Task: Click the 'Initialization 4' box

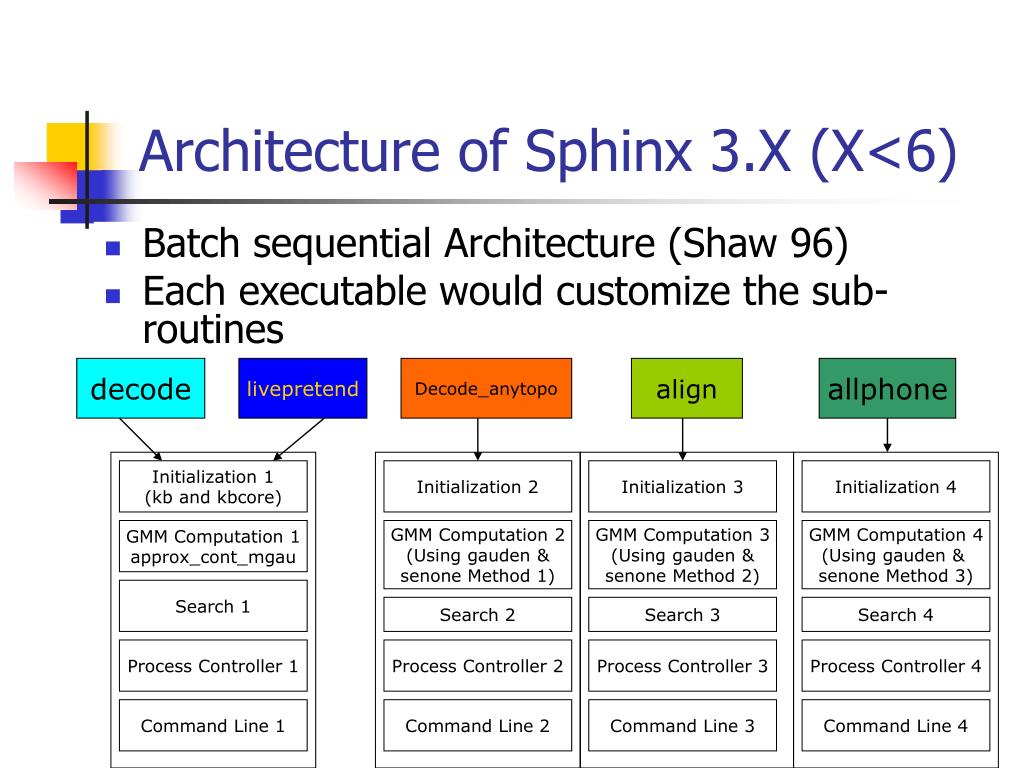Action: click(x=895, y=487)
